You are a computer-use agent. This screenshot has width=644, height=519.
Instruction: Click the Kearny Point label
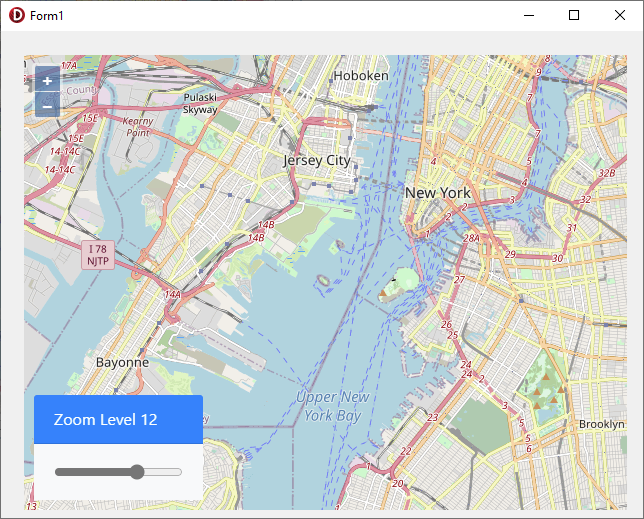(x=138, y=126)
